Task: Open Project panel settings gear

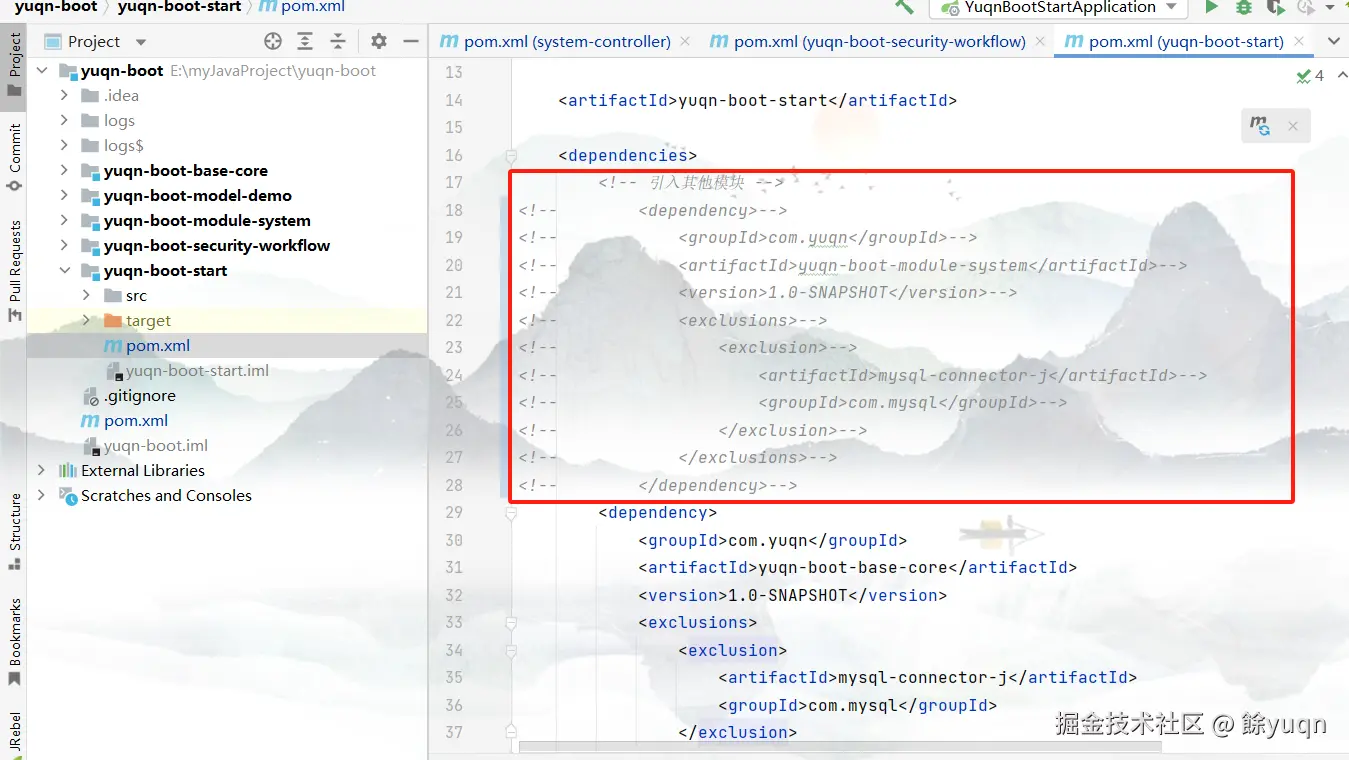Action: coord(378,41)
